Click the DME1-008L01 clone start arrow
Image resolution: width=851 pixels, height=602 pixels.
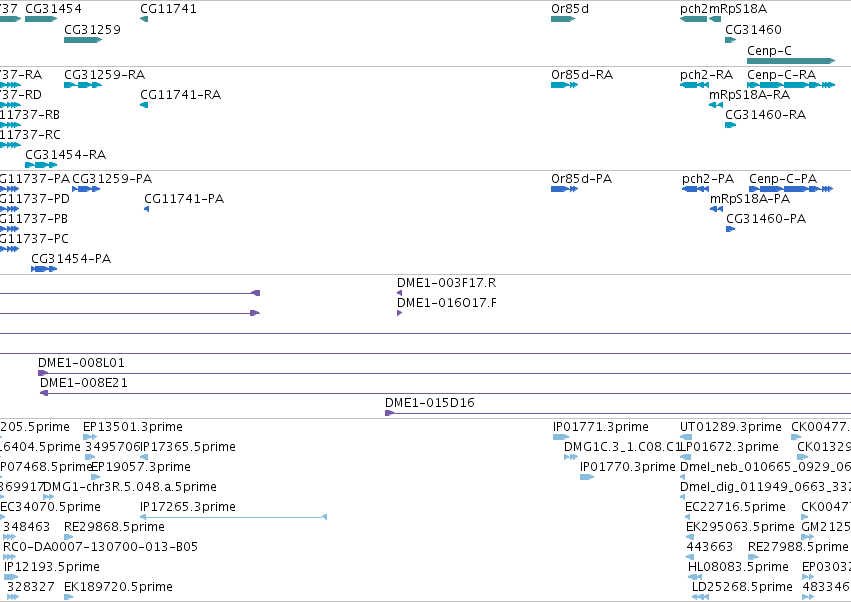[x=43, y=373]
